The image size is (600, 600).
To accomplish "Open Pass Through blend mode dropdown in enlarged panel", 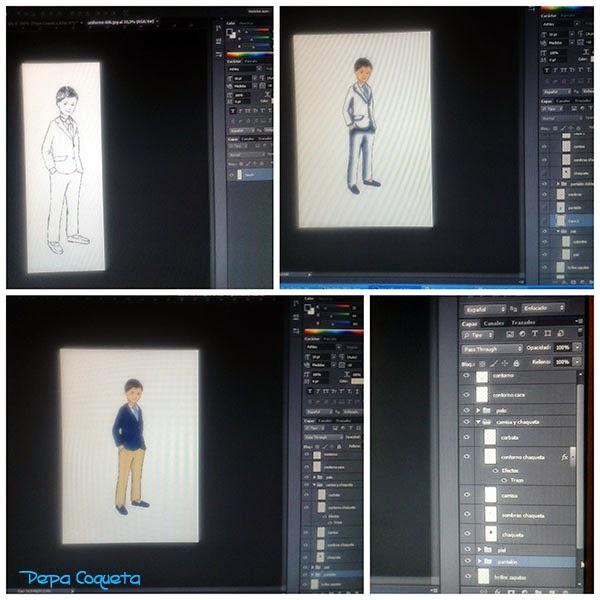I will click(x=490, y=348).
